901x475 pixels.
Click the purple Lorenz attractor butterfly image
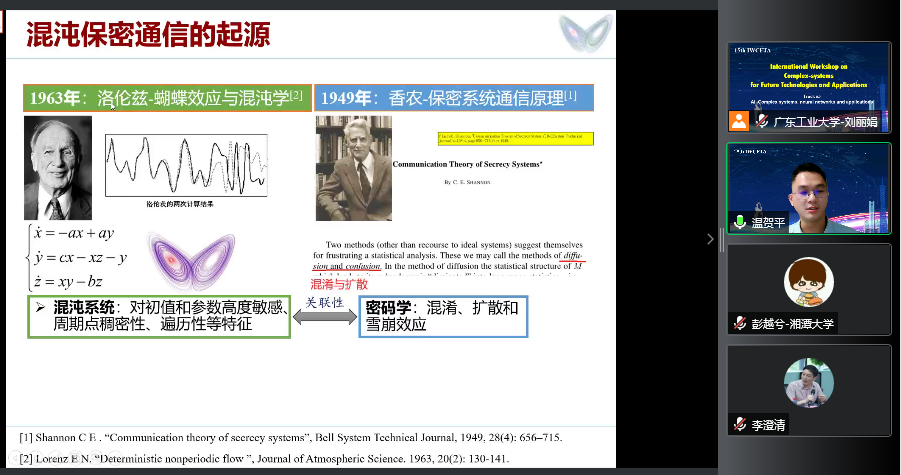tap(192, 260)
